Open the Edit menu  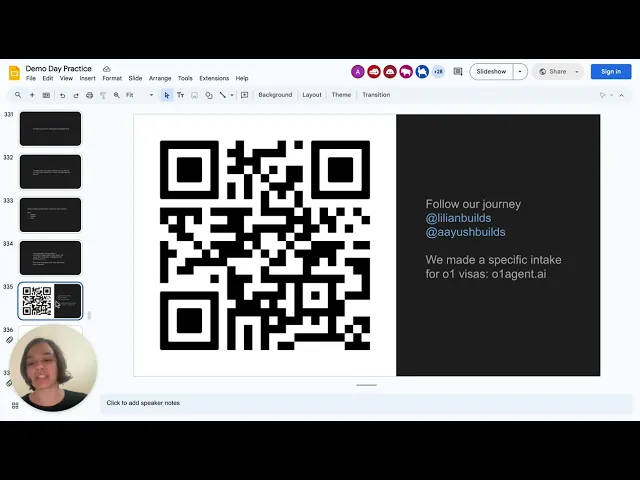48,78
